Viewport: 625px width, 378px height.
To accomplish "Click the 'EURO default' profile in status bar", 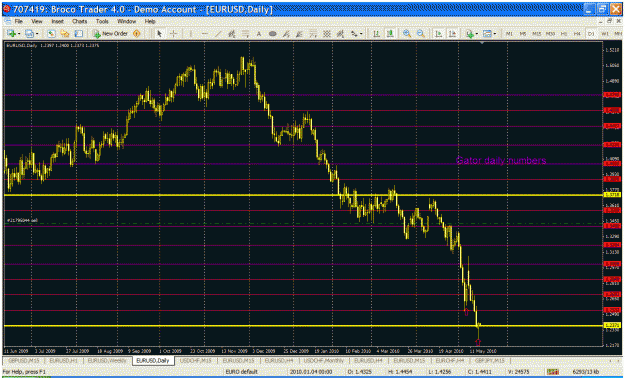I will [x=242, y=372].
